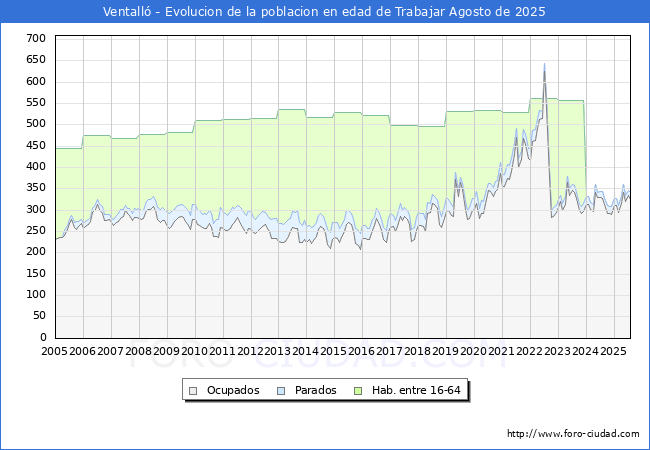The width and height of the screenshot is (650, 450).
Task: Click the 700 value on y-axis
Action: coord(36,39)
